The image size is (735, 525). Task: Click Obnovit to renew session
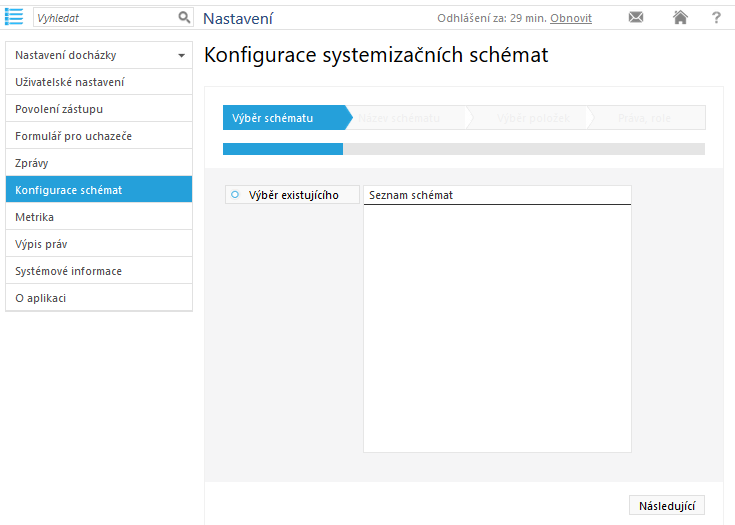click(x=570, y=18)
